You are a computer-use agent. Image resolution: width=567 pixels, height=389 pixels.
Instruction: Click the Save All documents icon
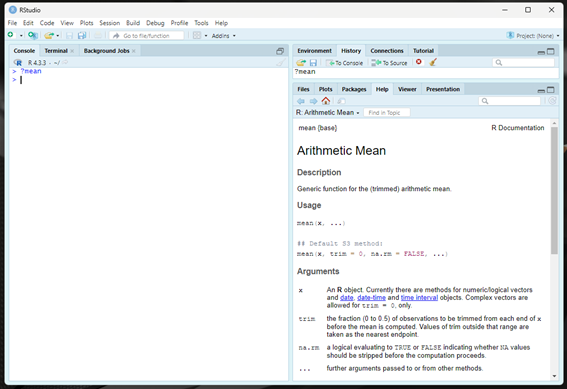(x=82, y=35)
